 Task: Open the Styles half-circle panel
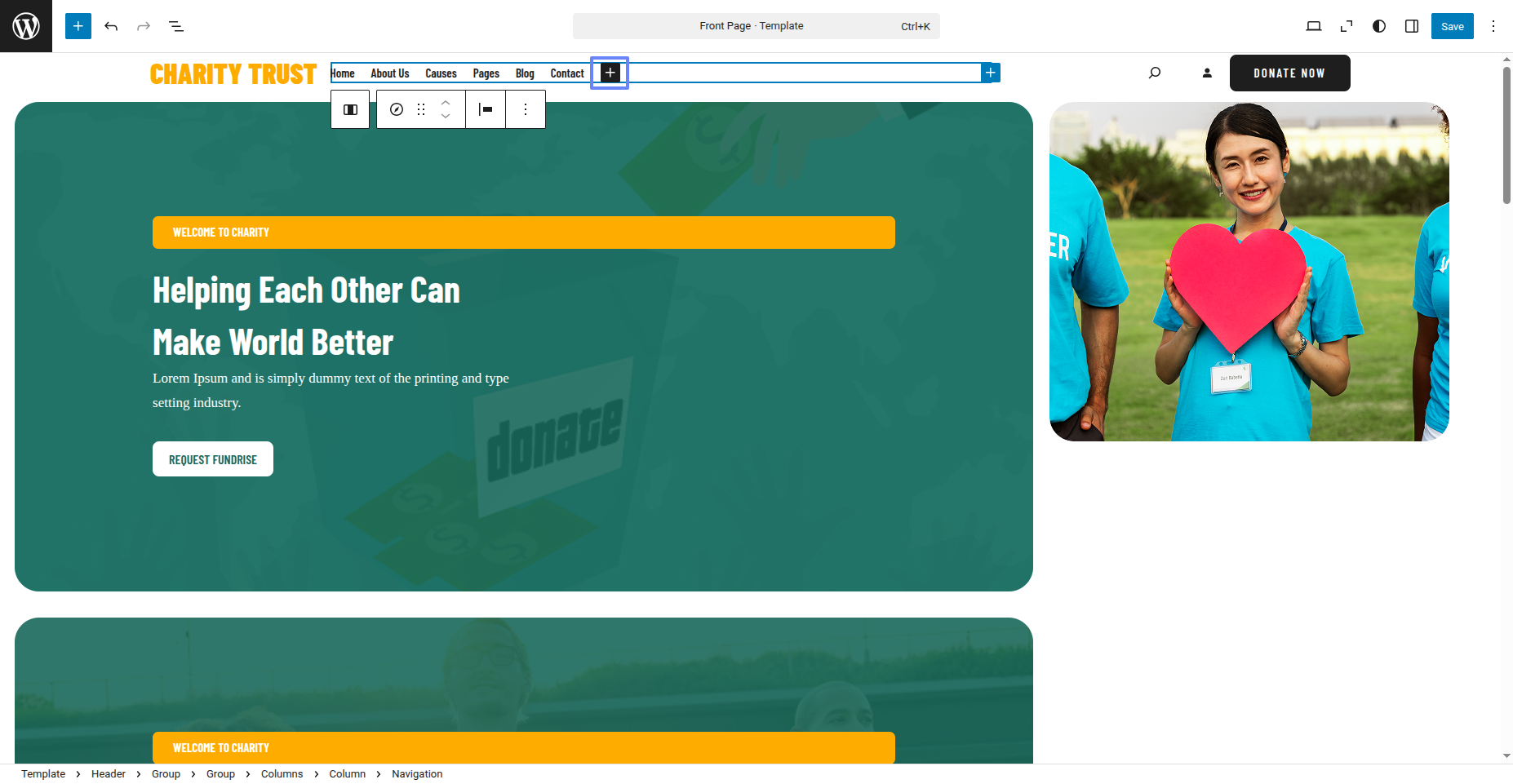(x=1379, y=26)
